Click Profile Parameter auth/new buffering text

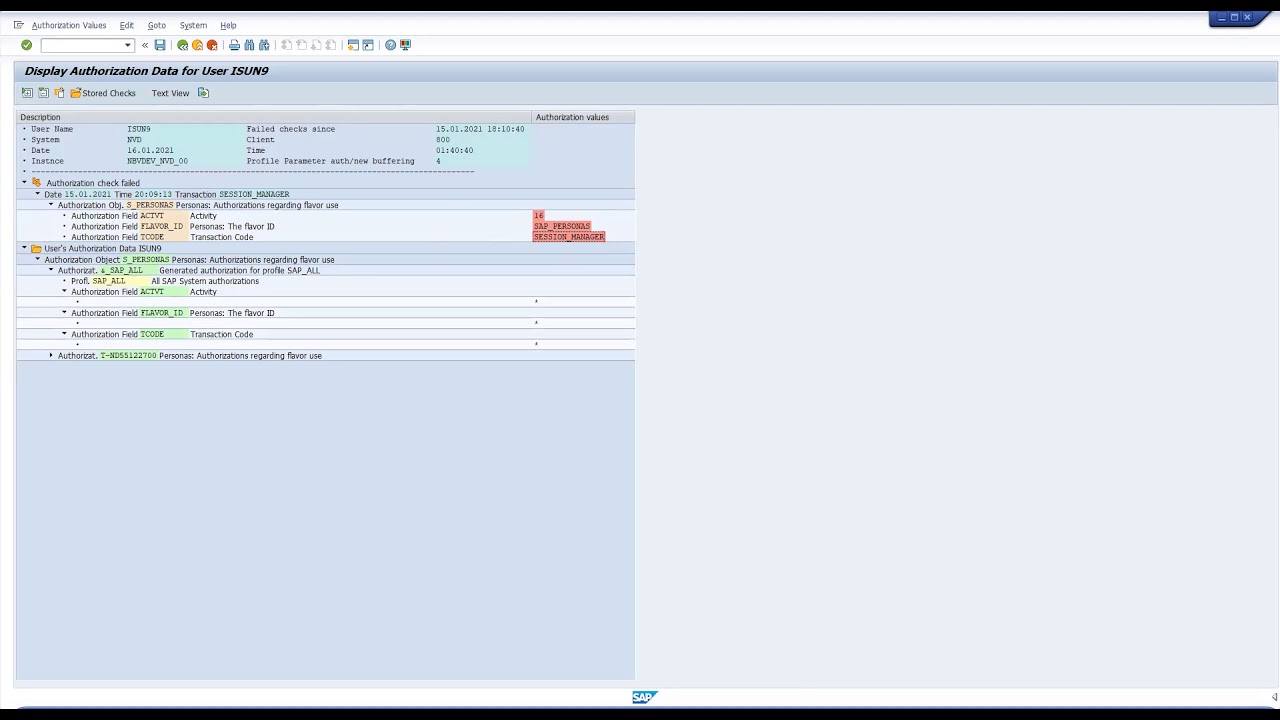coord(330,161)
